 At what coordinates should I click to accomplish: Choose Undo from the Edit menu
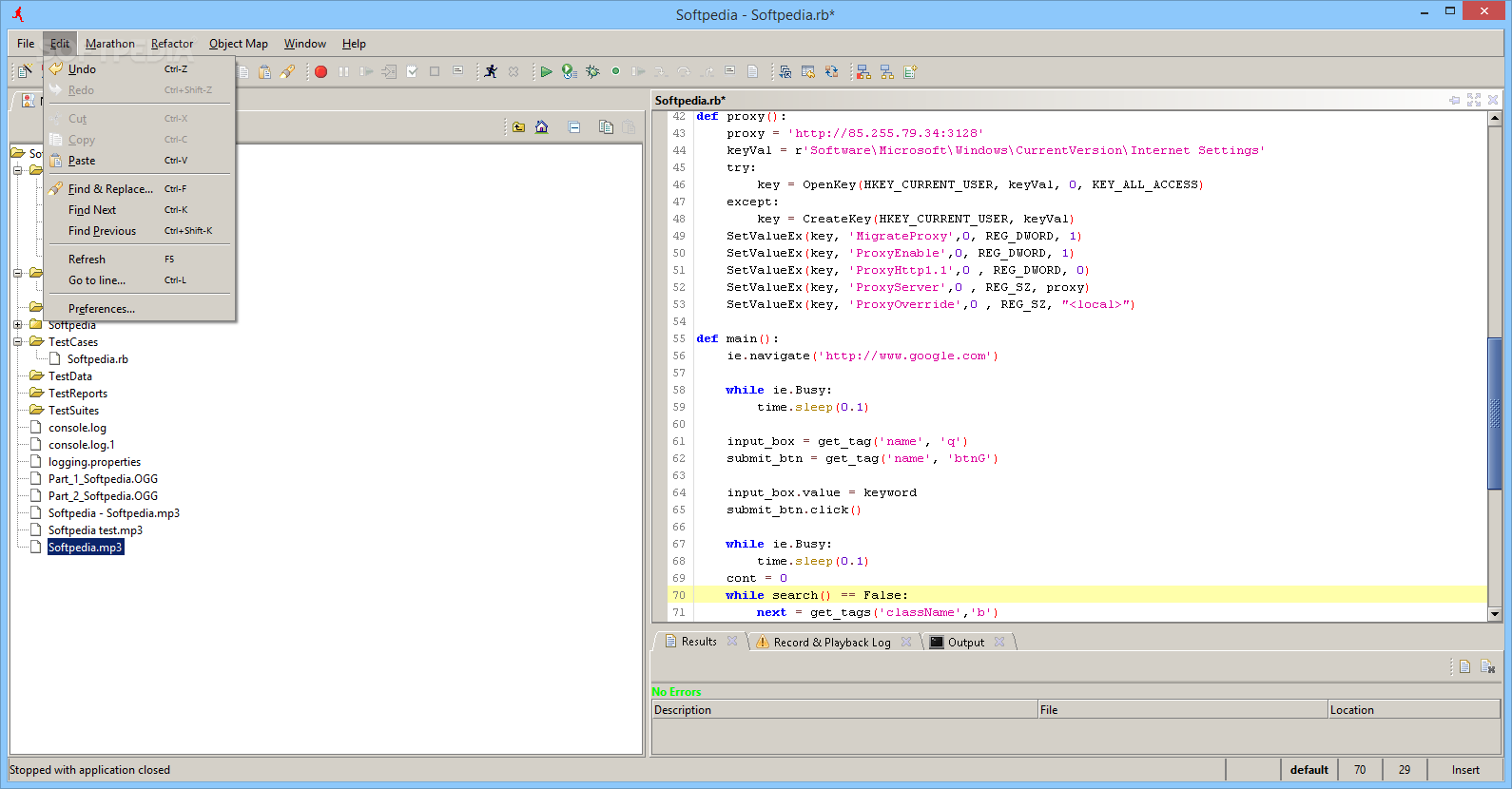pyautogui.click(x=140, y=69)
